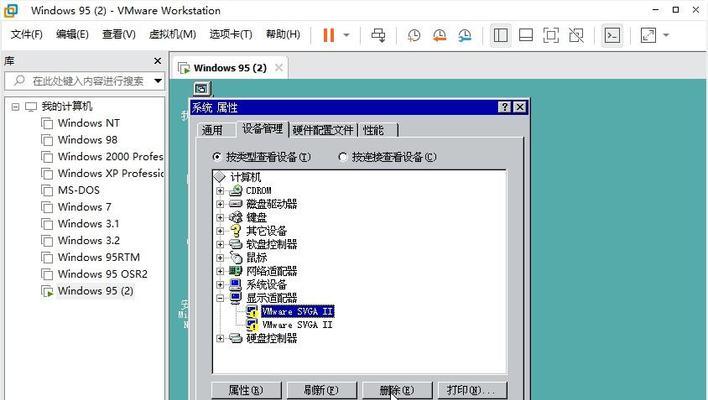
Task: Switch to the 硬件配置文件 tab
Action: click(322, 130)
